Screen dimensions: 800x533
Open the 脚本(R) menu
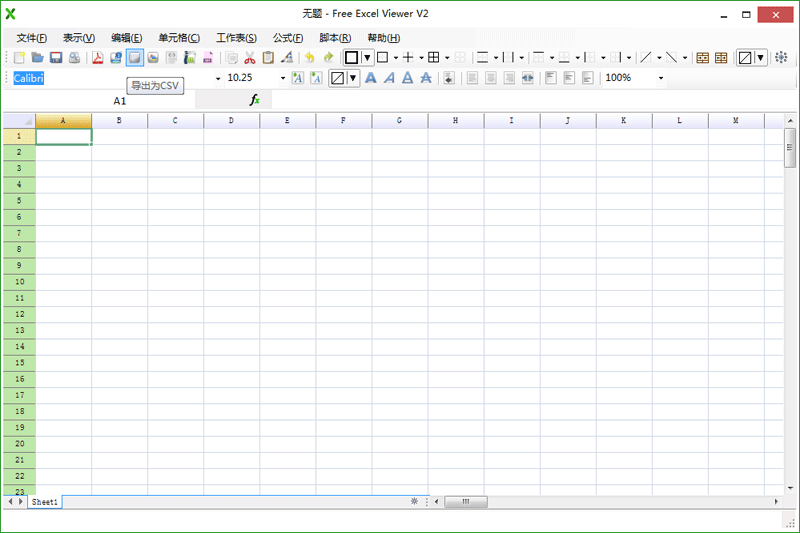(335, 38)
